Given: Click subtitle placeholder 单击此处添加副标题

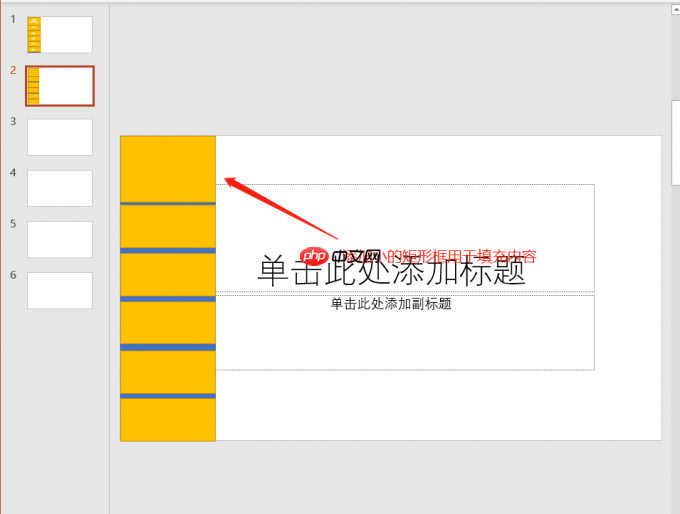Looking at the screenshot, I should [405, 333].
